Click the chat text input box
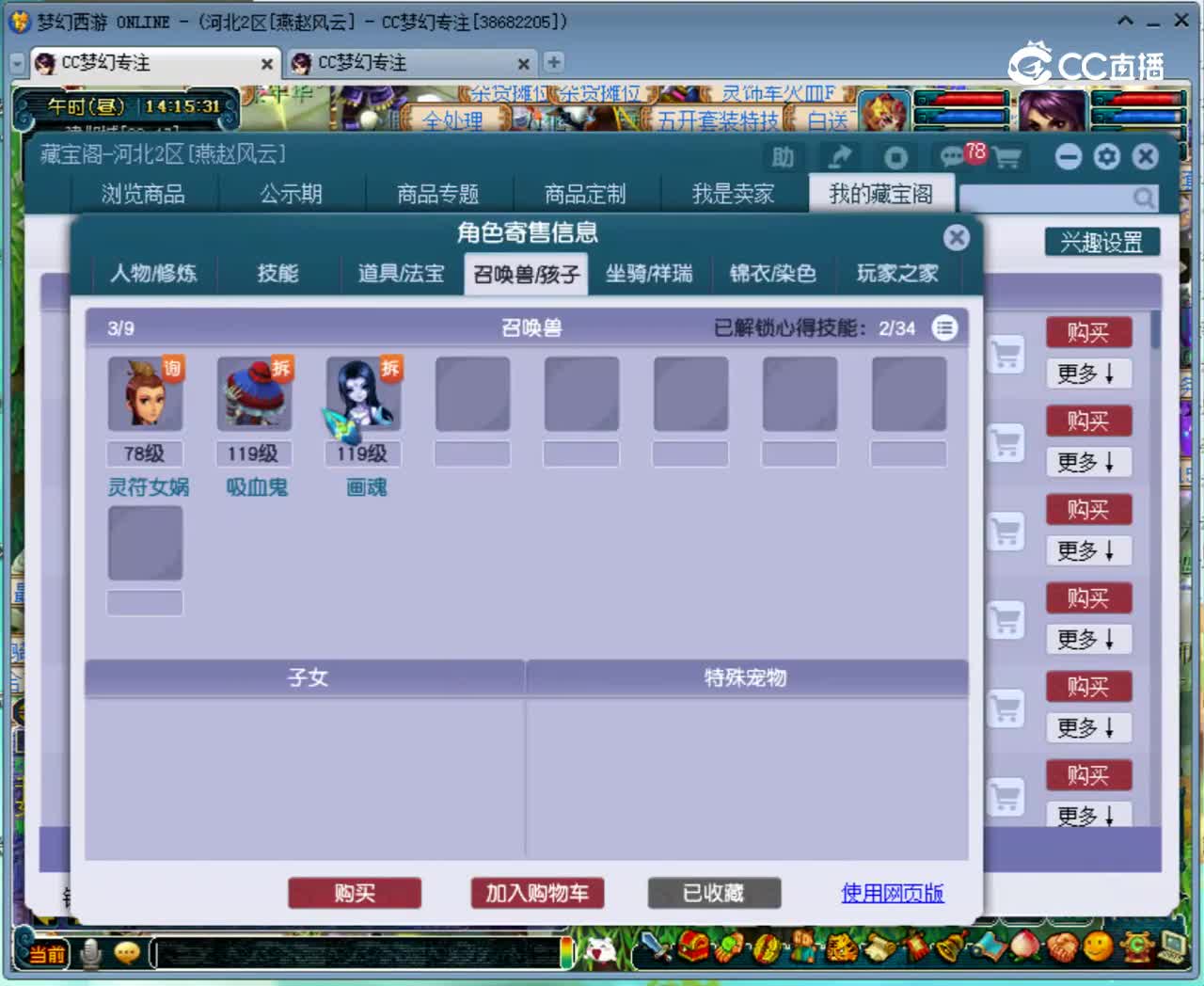1204x986 pixels. tap(356, 953)
